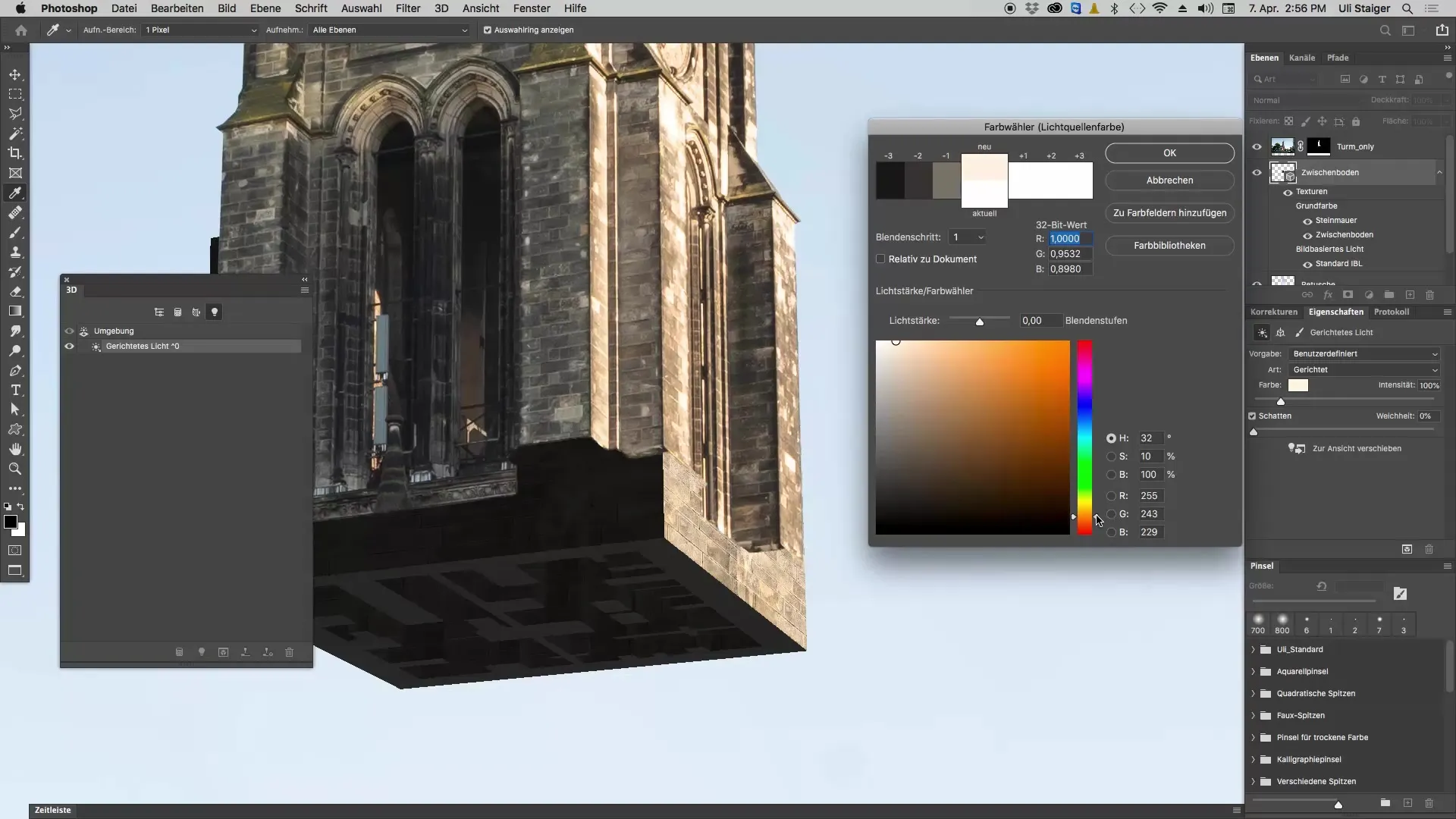Expand the Aquarellpinsel brush folder
1456x819 pixels.
click(1253, 671)
